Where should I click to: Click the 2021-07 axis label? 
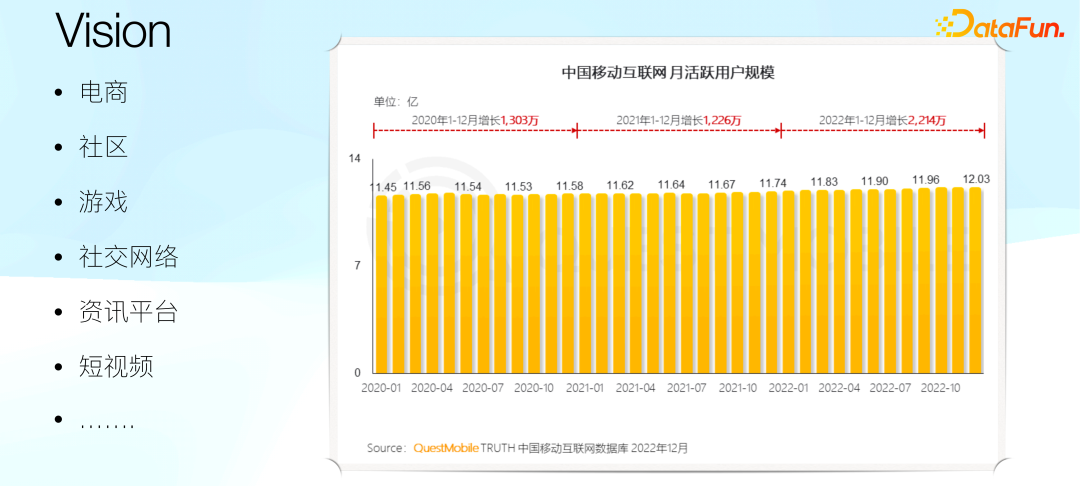point(687,388)
